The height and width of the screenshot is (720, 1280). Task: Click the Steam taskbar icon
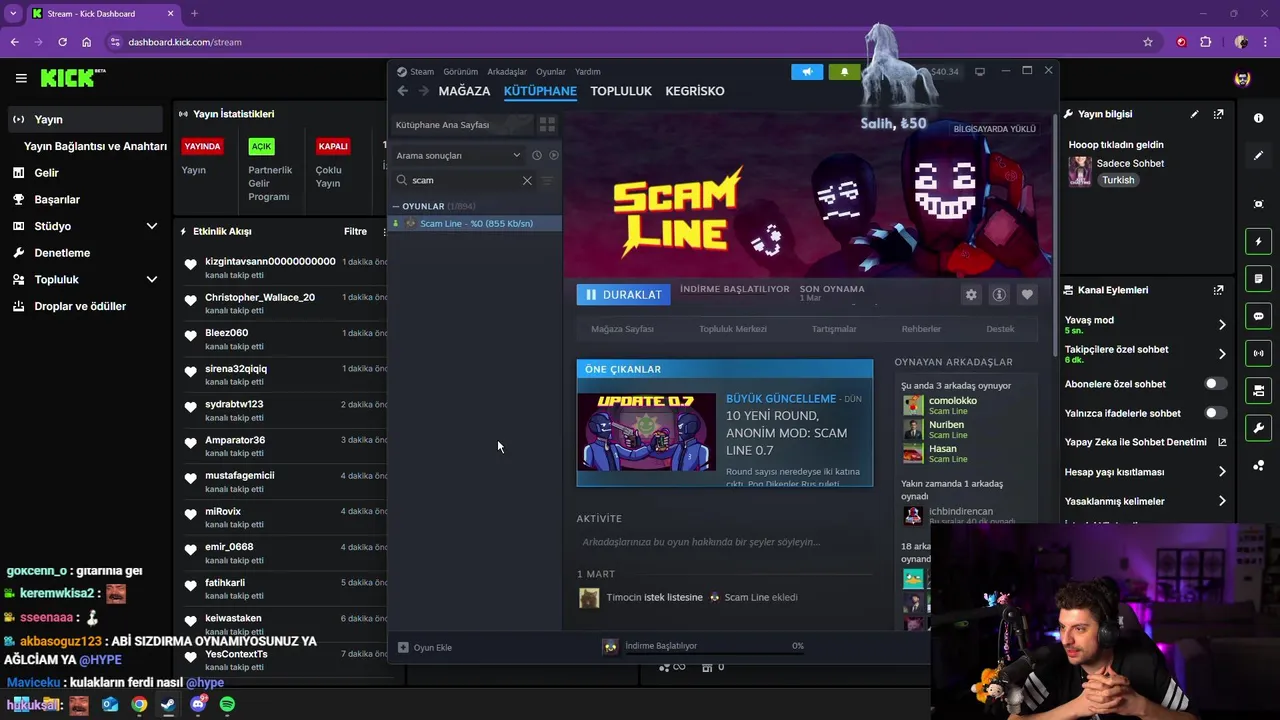(x=168, y=704)
